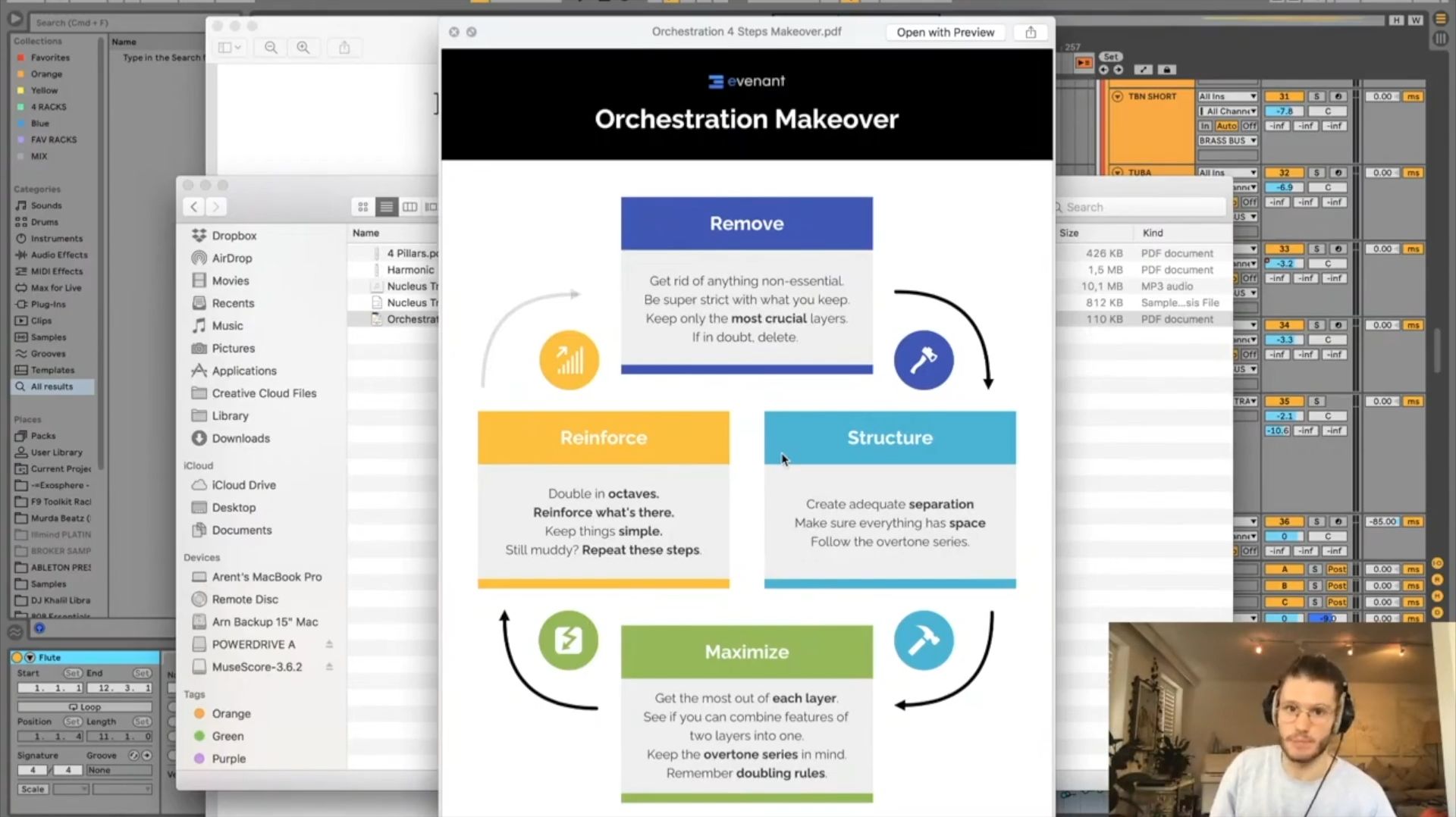The height and width of the screenshot is (817, 1456).
Task: Open the Flute clip options triangle
Action: tap(30, 658)
